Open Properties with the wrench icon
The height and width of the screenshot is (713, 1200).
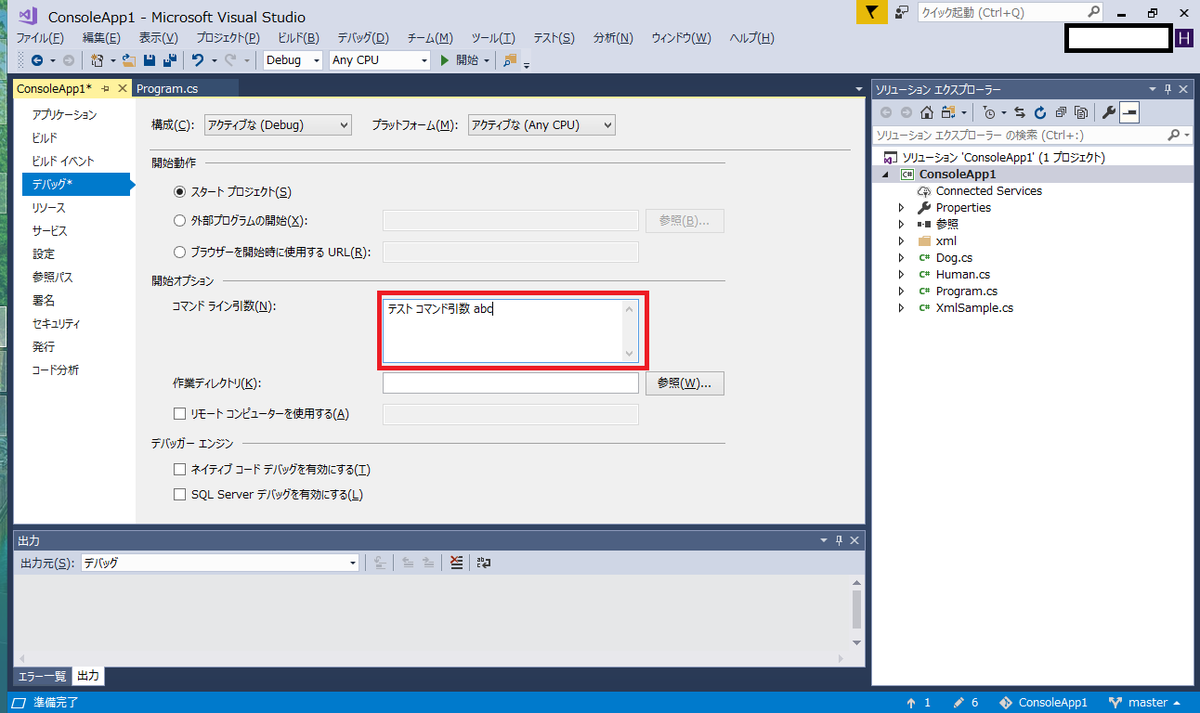click(1109, 112)
